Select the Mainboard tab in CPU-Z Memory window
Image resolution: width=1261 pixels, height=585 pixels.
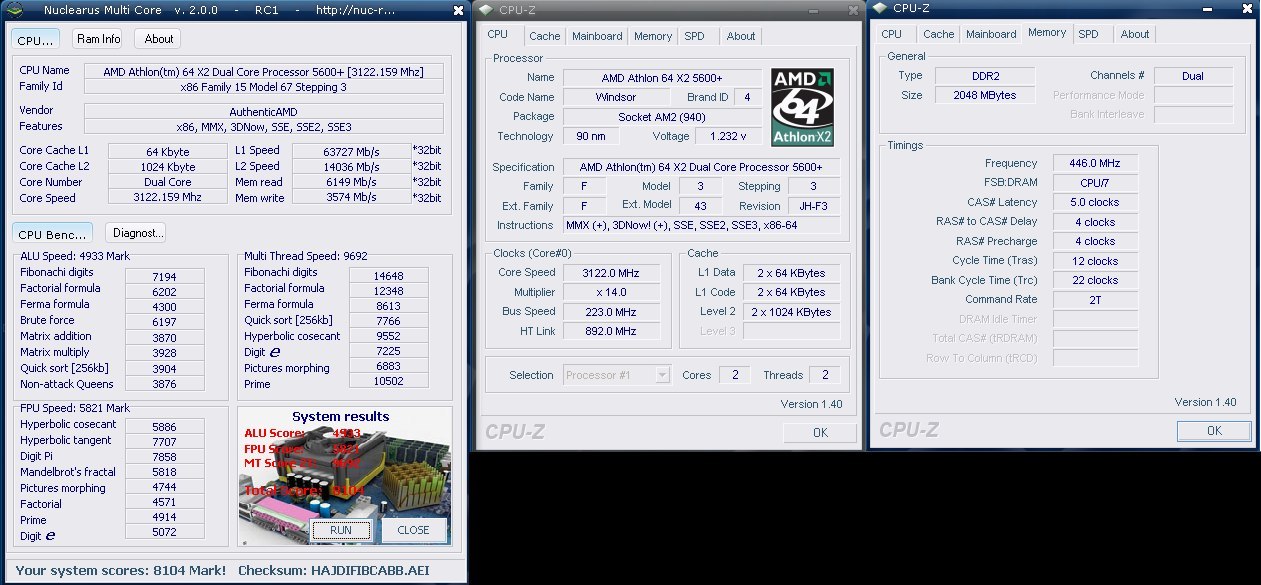click(x=991, y=34)
